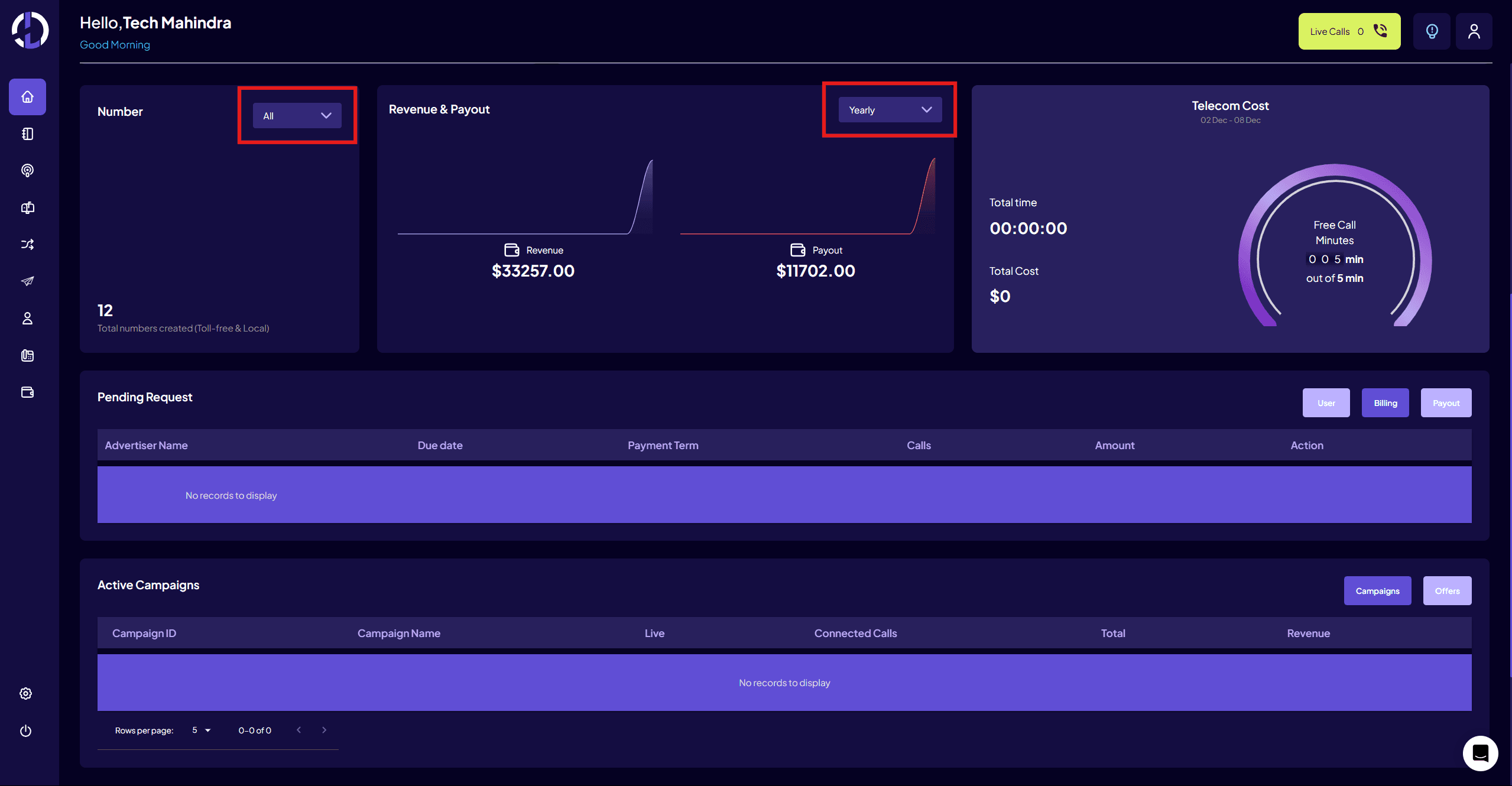Click the target location sidebar icon
Screen dimensions: 1512x786
click(27, 171)
